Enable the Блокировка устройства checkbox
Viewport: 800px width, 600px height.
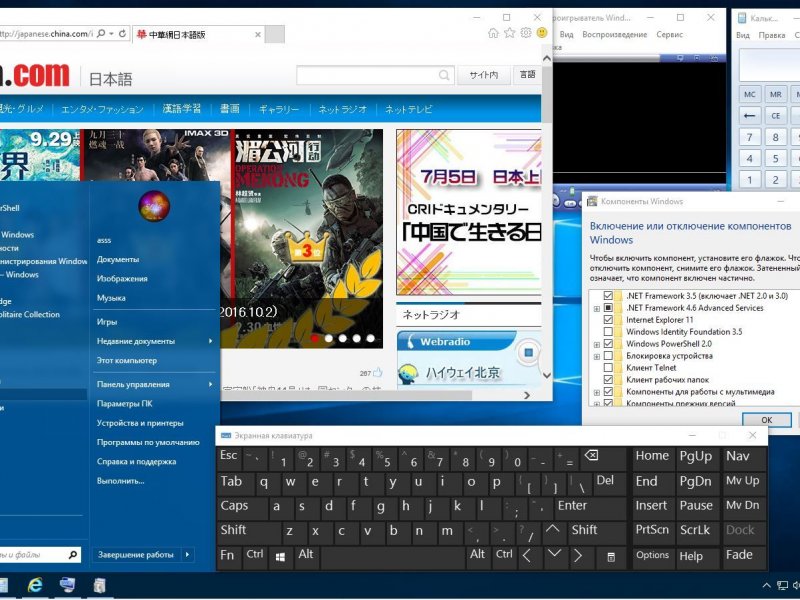tap(608, 356)
